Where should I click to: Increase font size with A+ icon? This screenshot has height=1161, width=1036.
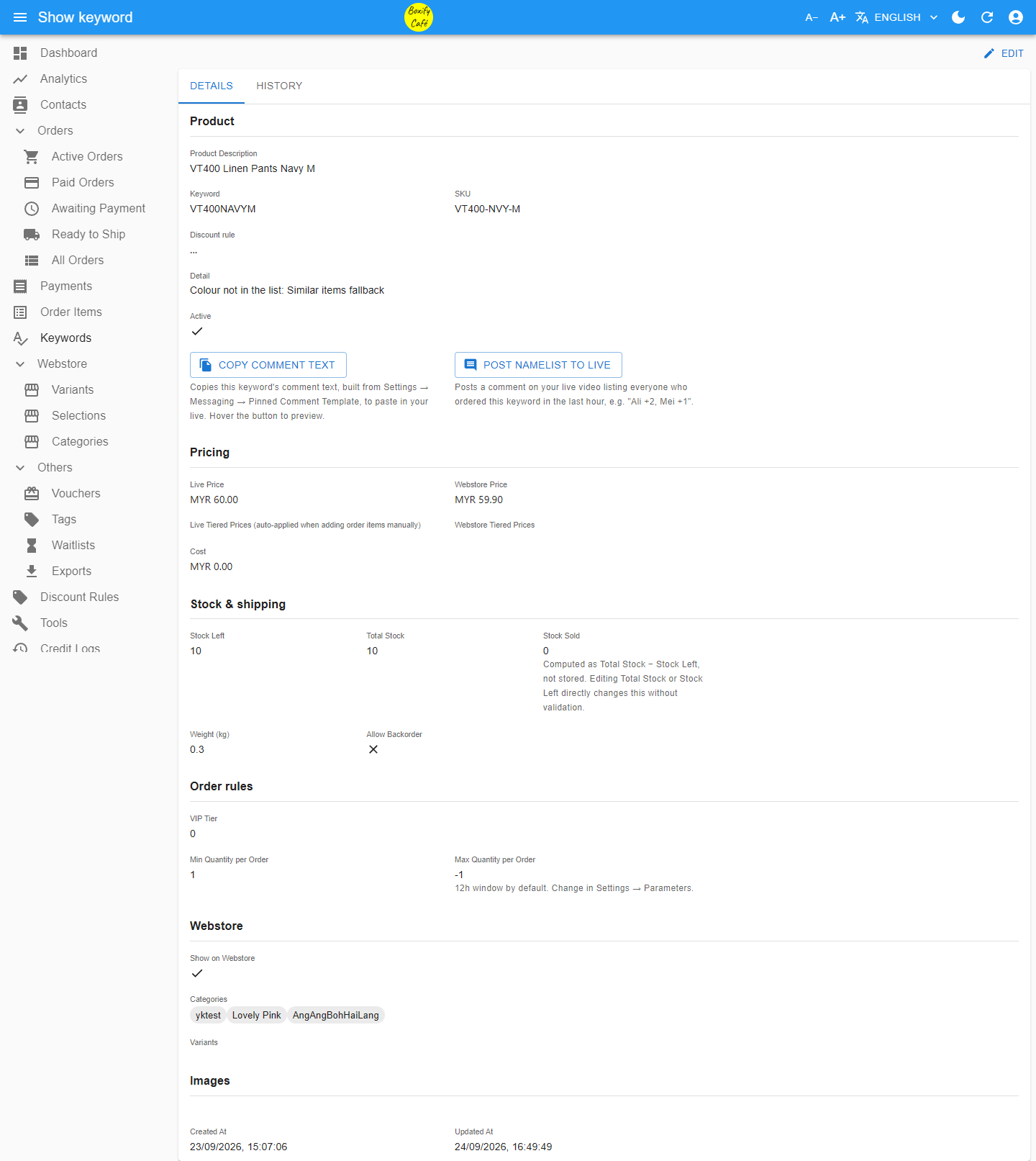click(837, 17)
